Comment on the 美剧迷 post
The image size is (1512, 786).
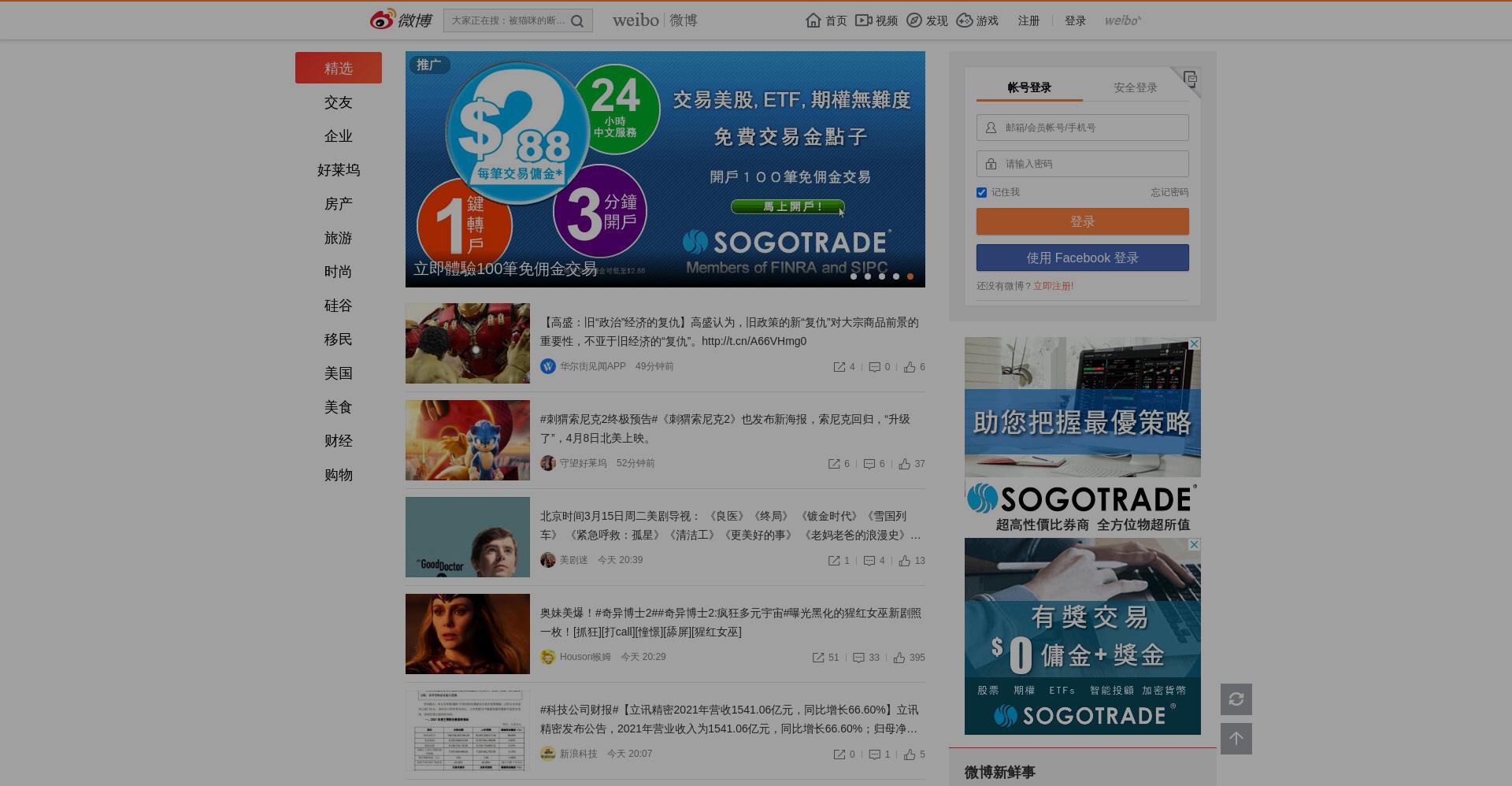pos(869,561)
